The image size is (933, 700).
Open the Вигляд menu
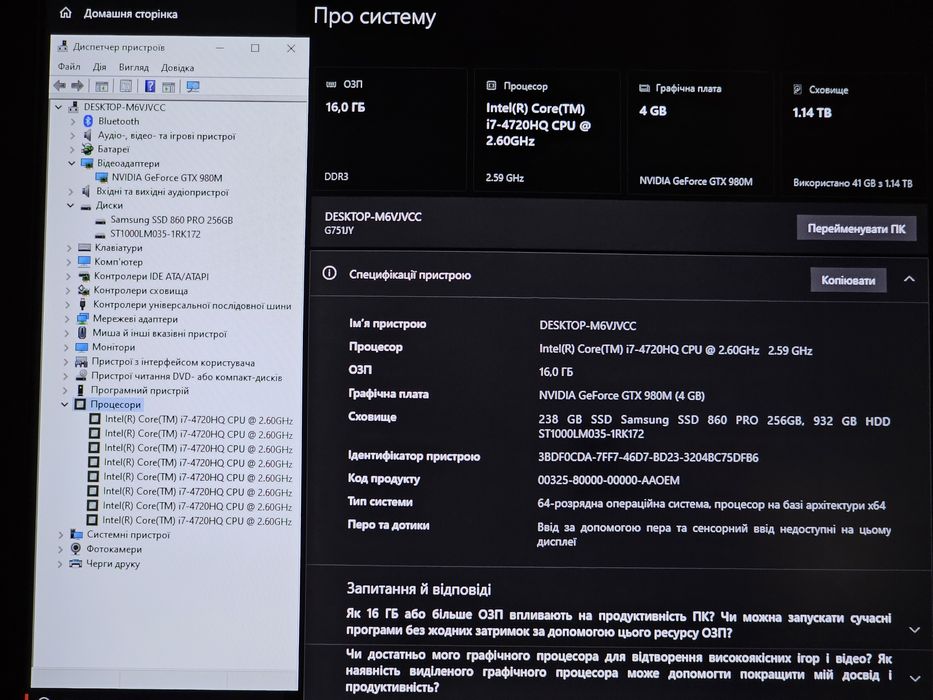click(134, 67)
